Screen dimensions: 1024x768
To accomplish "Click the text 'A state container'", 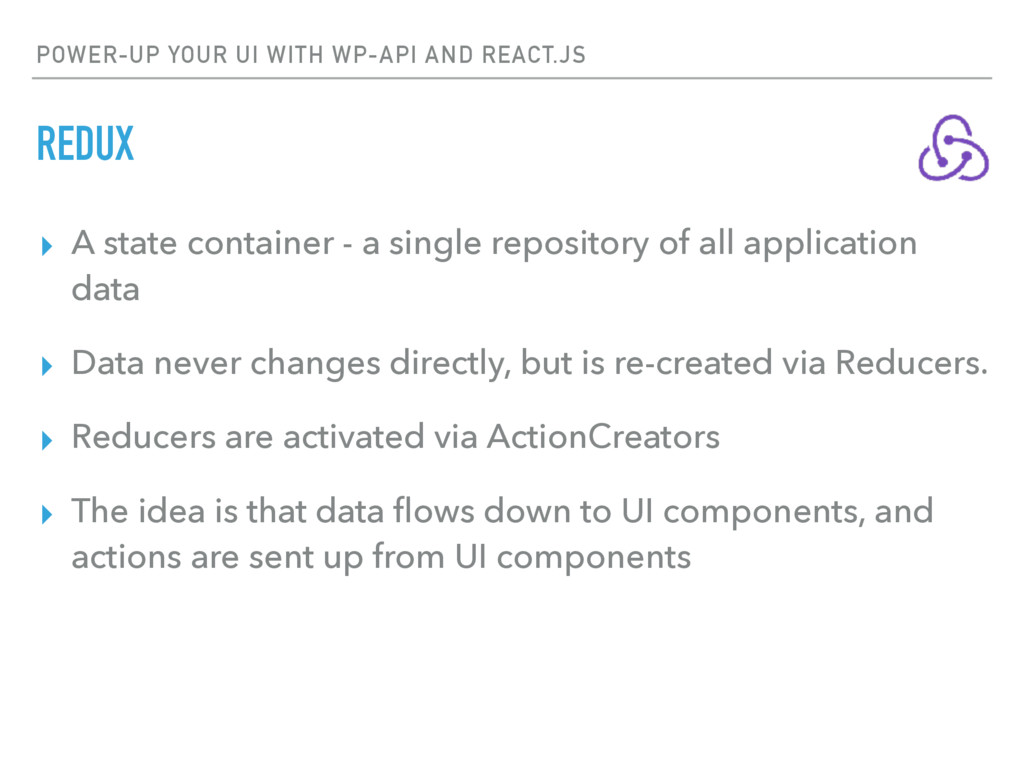I will point(202,242).
